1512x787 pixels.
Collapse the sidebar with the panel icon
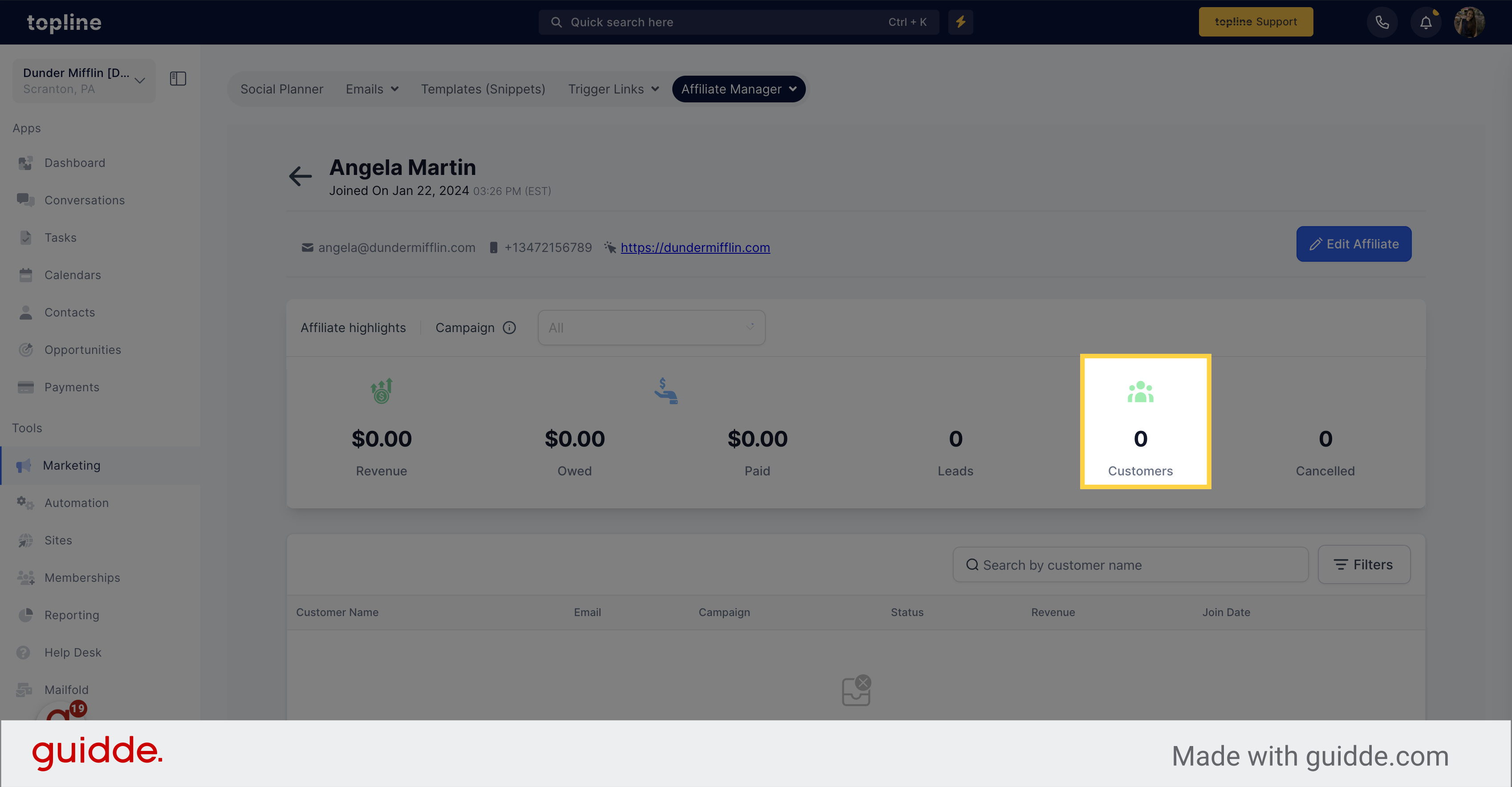click(x=178, y=79)
